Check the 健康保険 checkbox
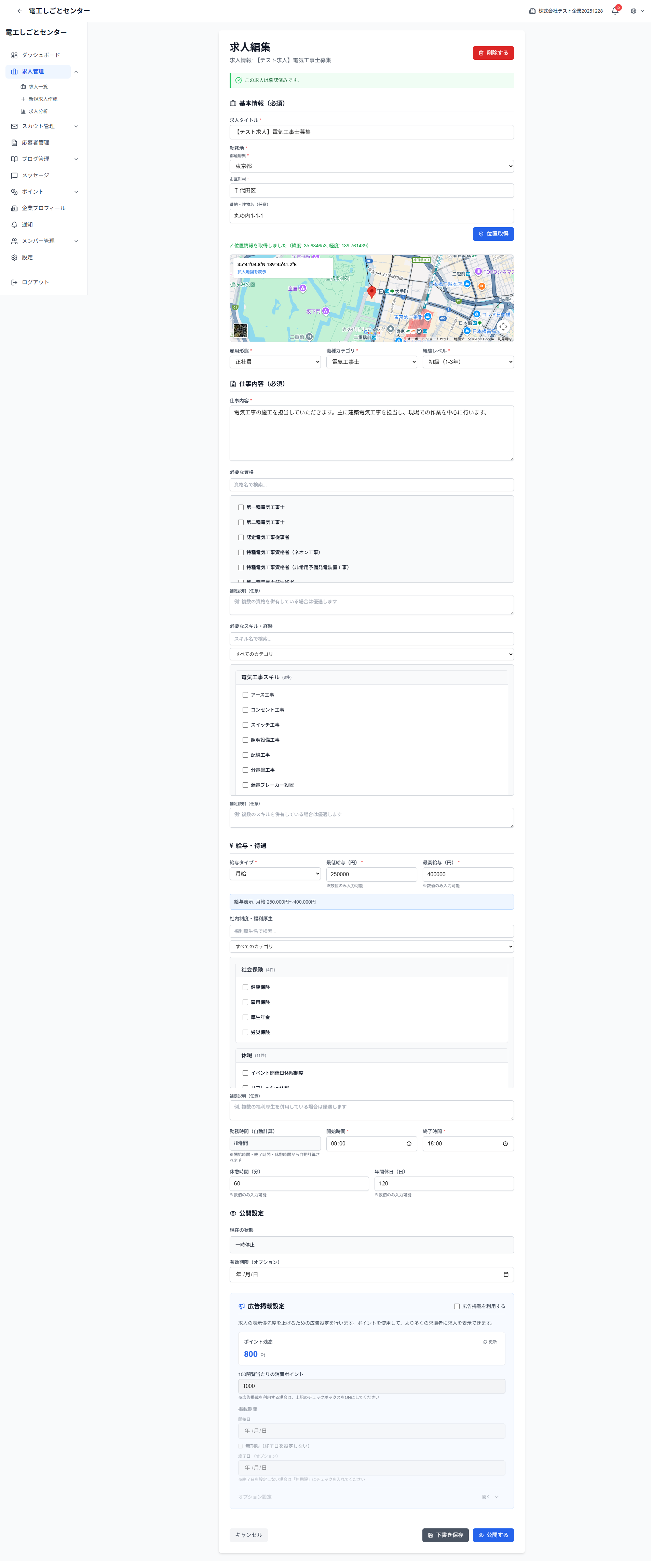651x1568 pixels. (245, 987)
